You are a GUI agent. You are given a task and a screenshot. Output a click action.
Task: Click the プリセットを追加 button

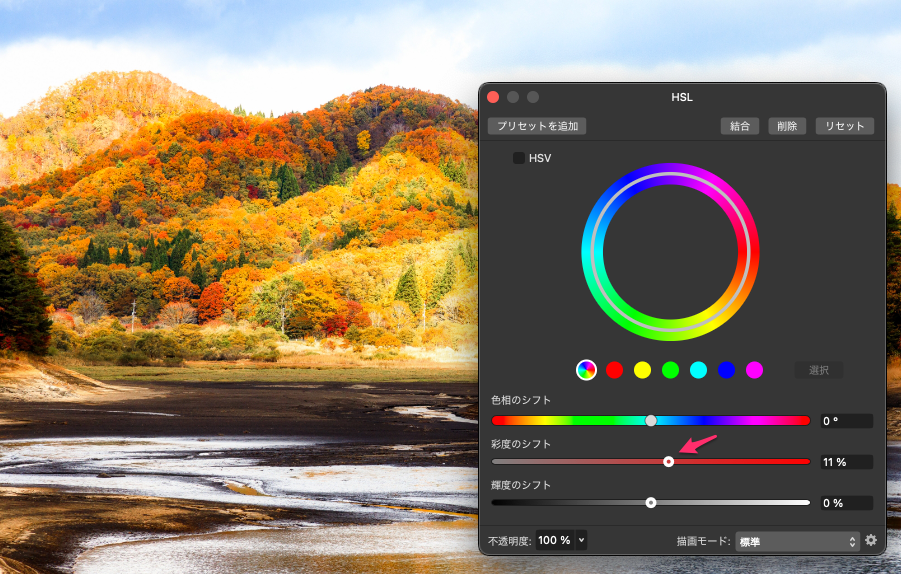point(536,126)
